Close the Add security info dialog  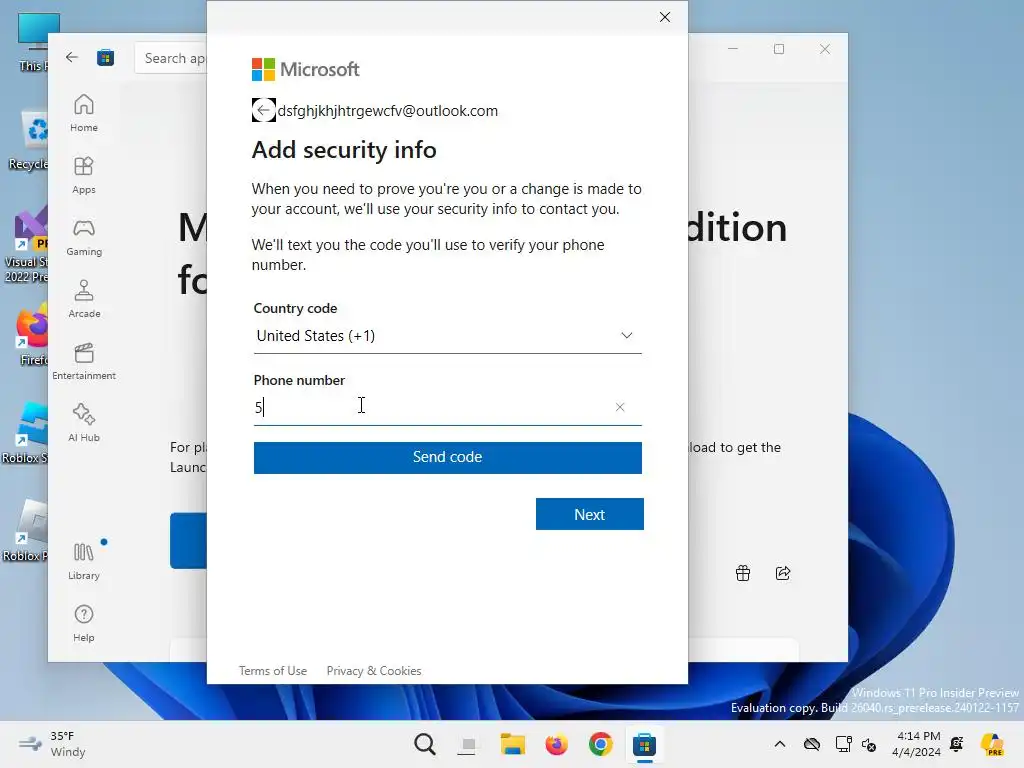click(665, 17)
